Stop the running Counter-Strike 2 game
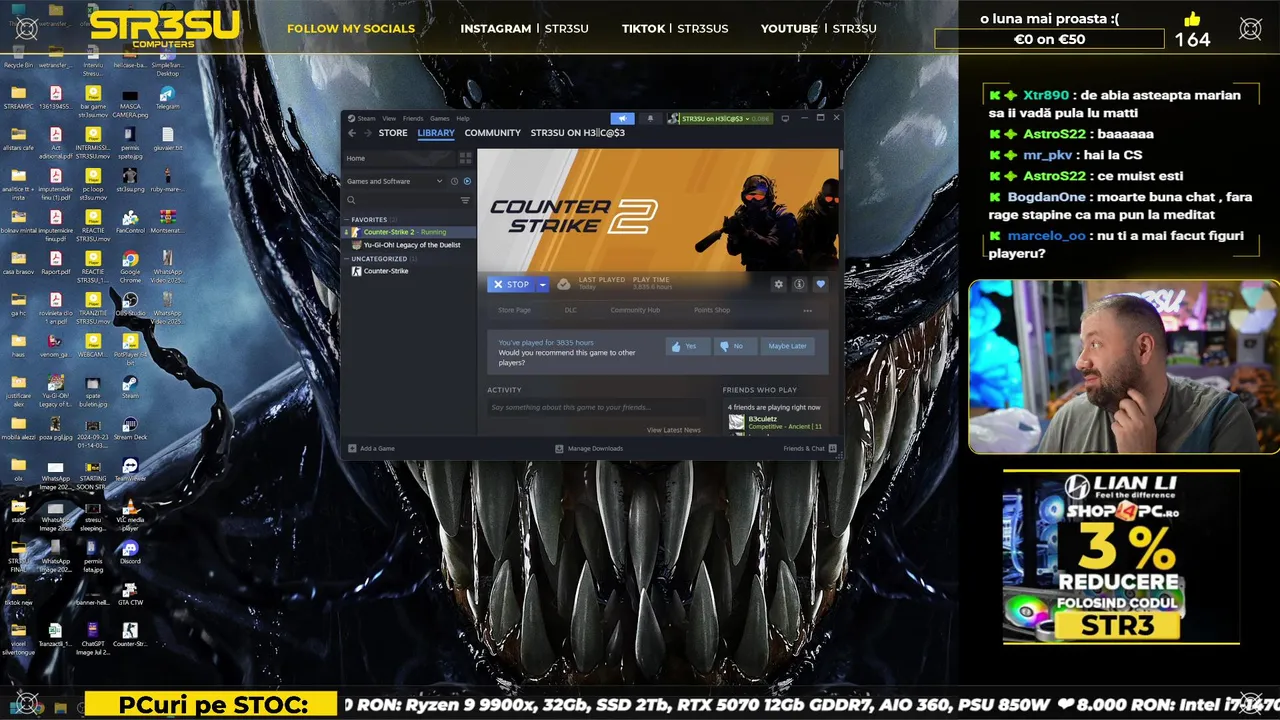The image size is (1280, 720). pos(512,284)
